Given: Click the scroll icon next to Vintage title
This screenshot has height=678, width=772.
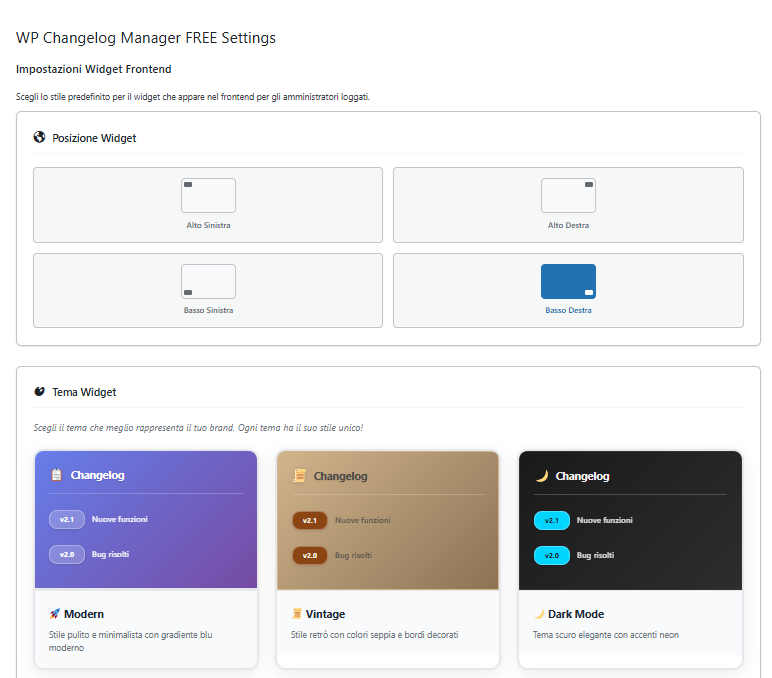Looking at the screenshot, I should pos(296,613).
